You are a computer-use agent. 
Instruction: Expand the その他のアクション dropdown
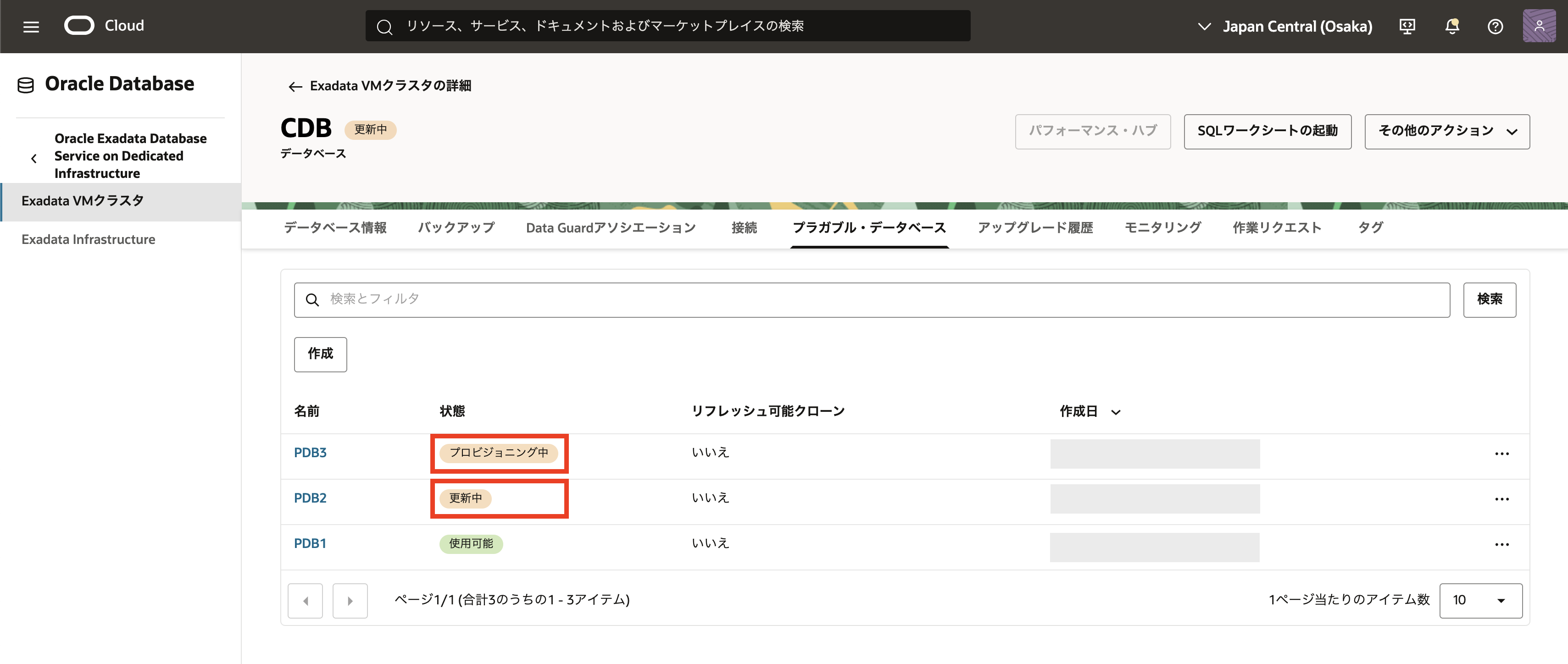1446,132
